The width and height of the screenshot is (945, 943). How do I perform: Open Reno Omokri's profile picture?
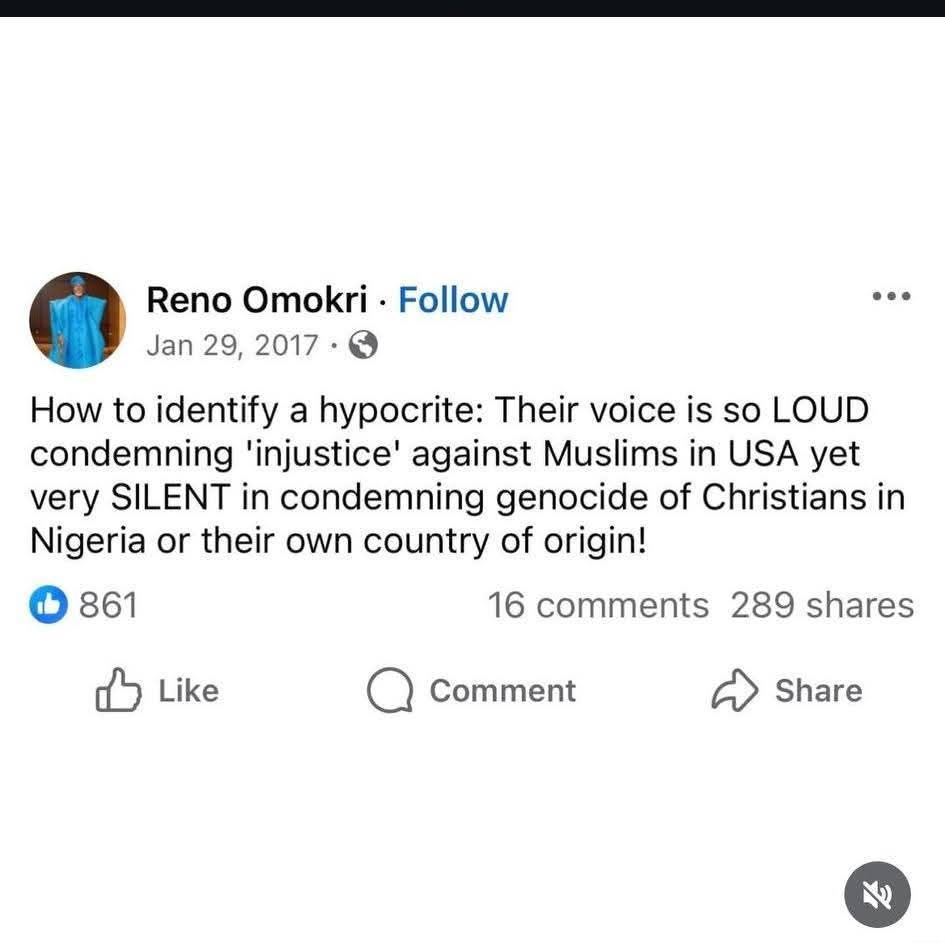78,321
